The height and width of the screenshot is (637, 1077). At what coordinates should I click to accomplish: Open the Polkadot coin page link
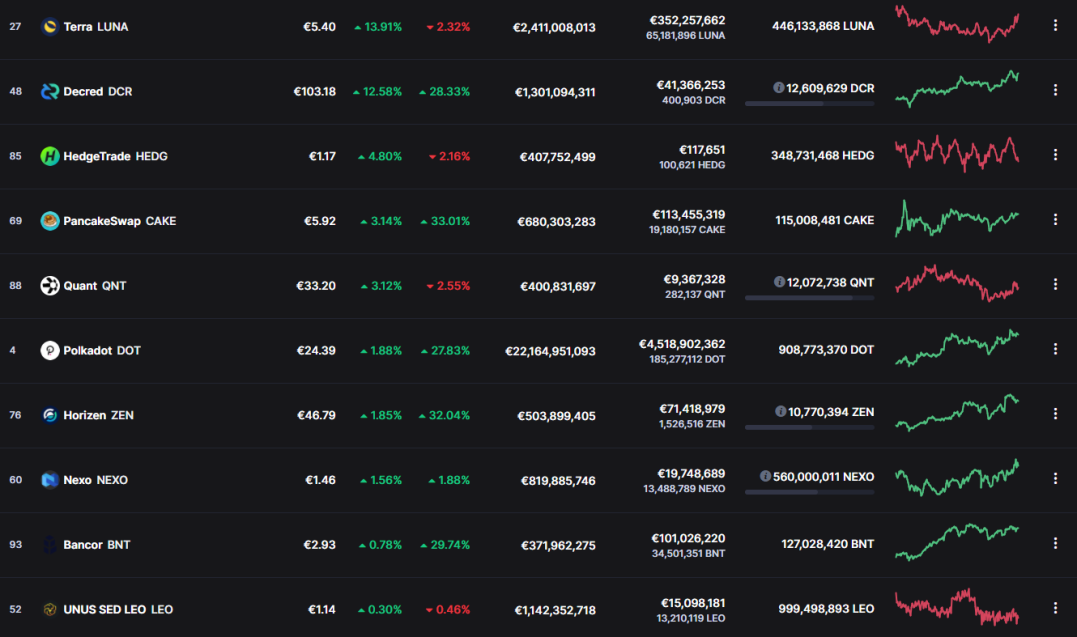(x=102, y=350)
